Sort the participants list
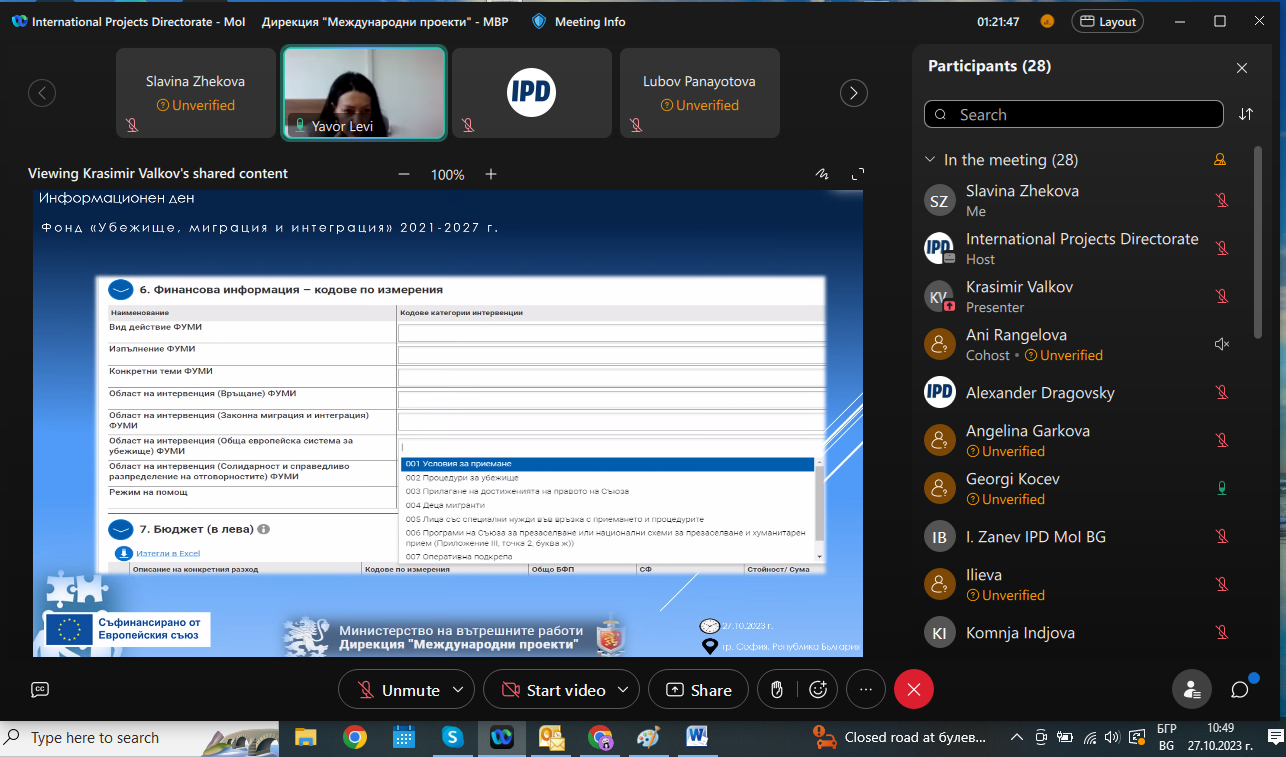 (x=1246, y=114)
